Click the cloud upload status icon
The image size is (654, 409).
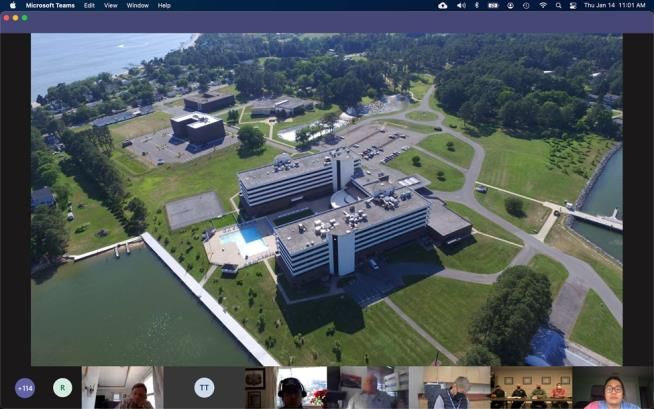[443, 5]
